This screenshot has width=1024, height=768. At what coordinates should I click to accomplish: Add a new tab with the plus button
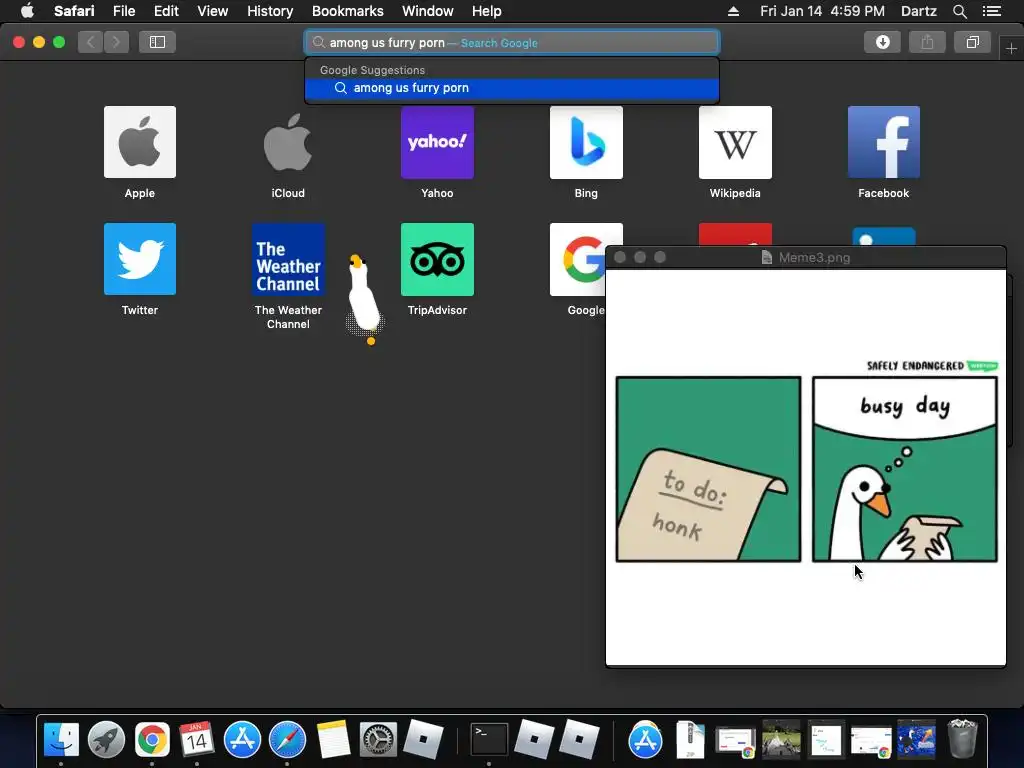coord(1011,48)
